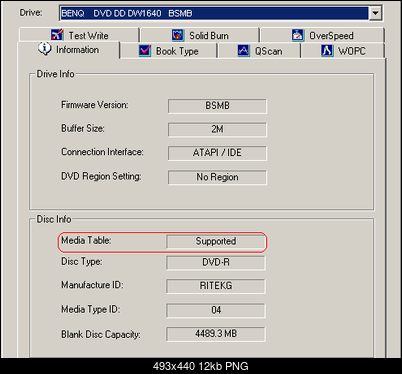Click the Firmware Version: label
402x374 pixels.
95,105
